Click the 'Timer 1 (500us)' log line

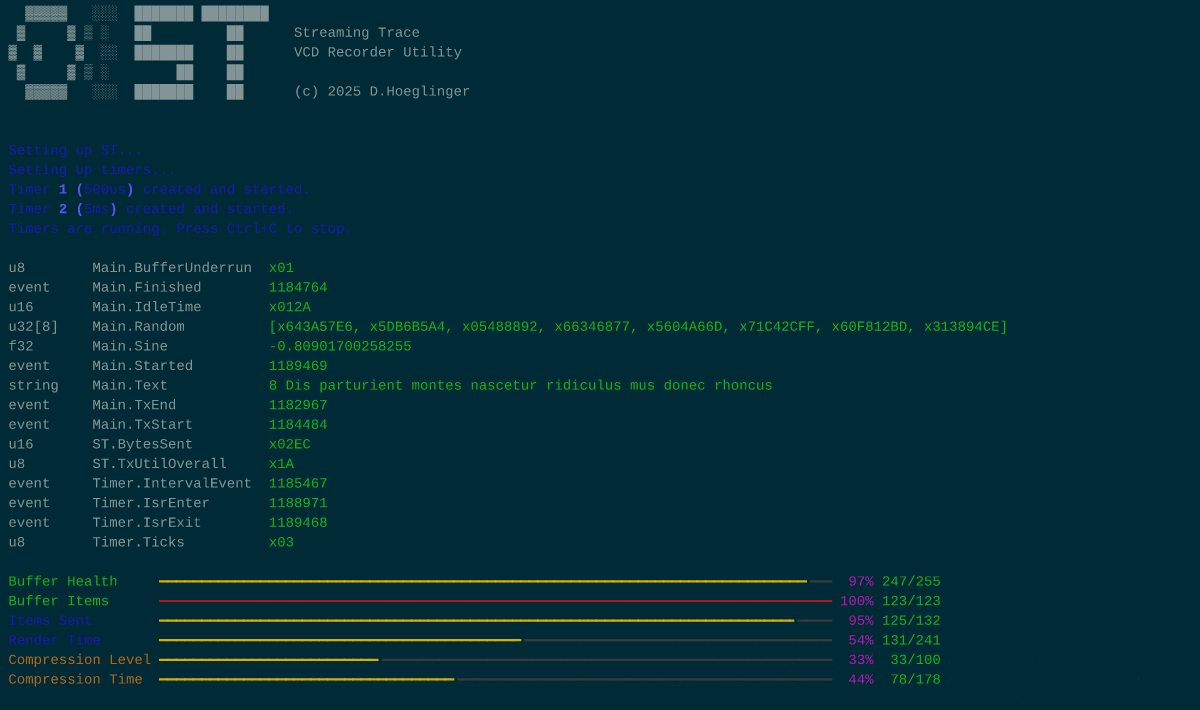[x=160, y=190]
